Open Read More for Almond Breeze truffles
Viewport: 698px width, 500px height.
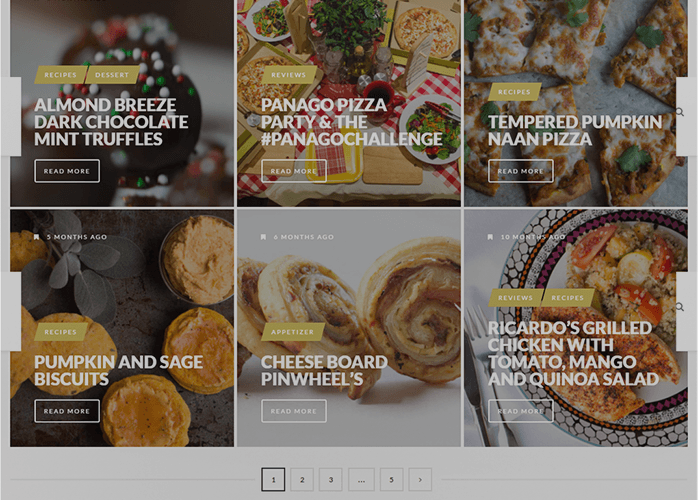[x=67, y=171]
